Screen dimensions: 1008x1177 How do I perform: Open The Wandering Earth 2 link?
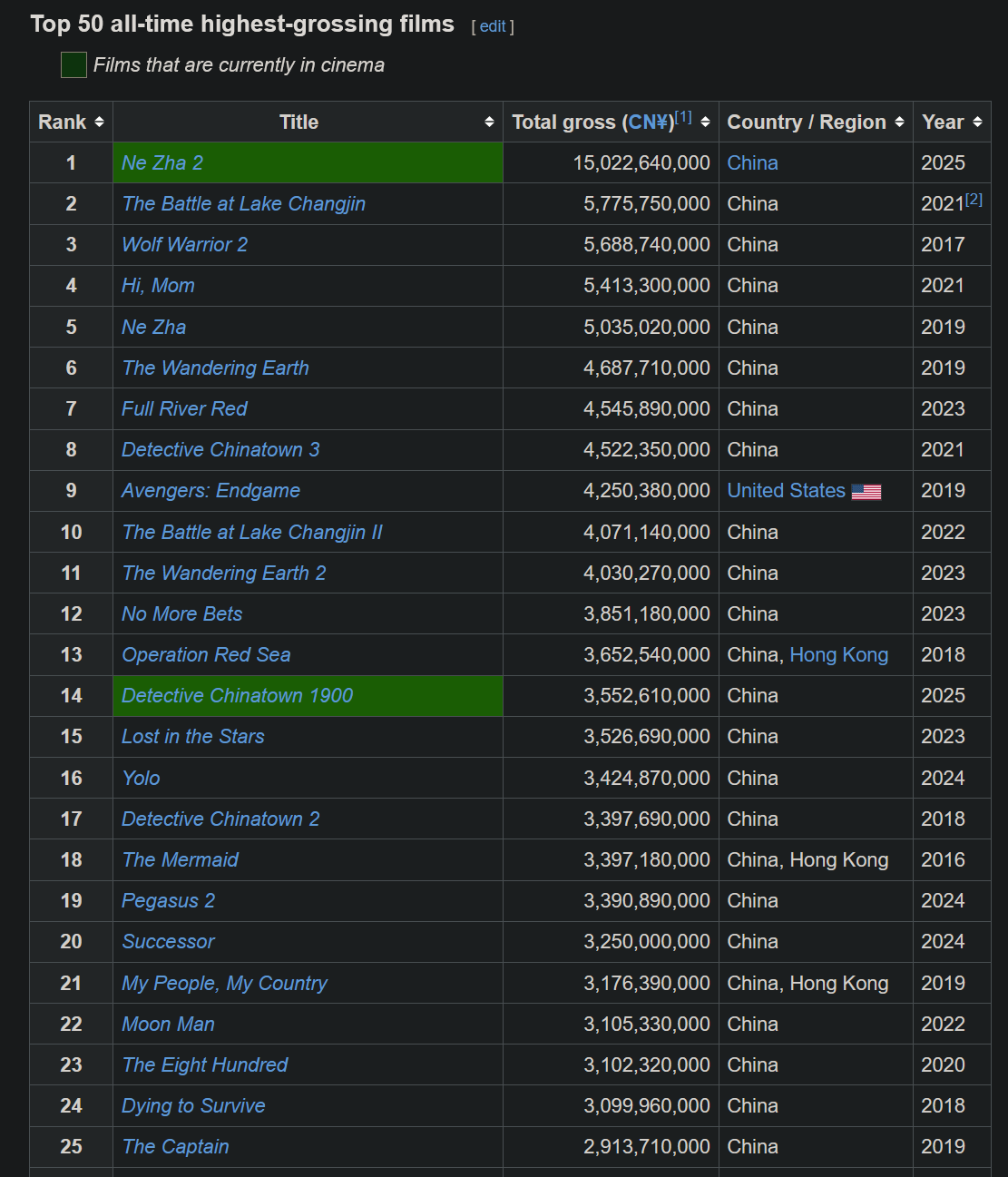coord(224,574)
